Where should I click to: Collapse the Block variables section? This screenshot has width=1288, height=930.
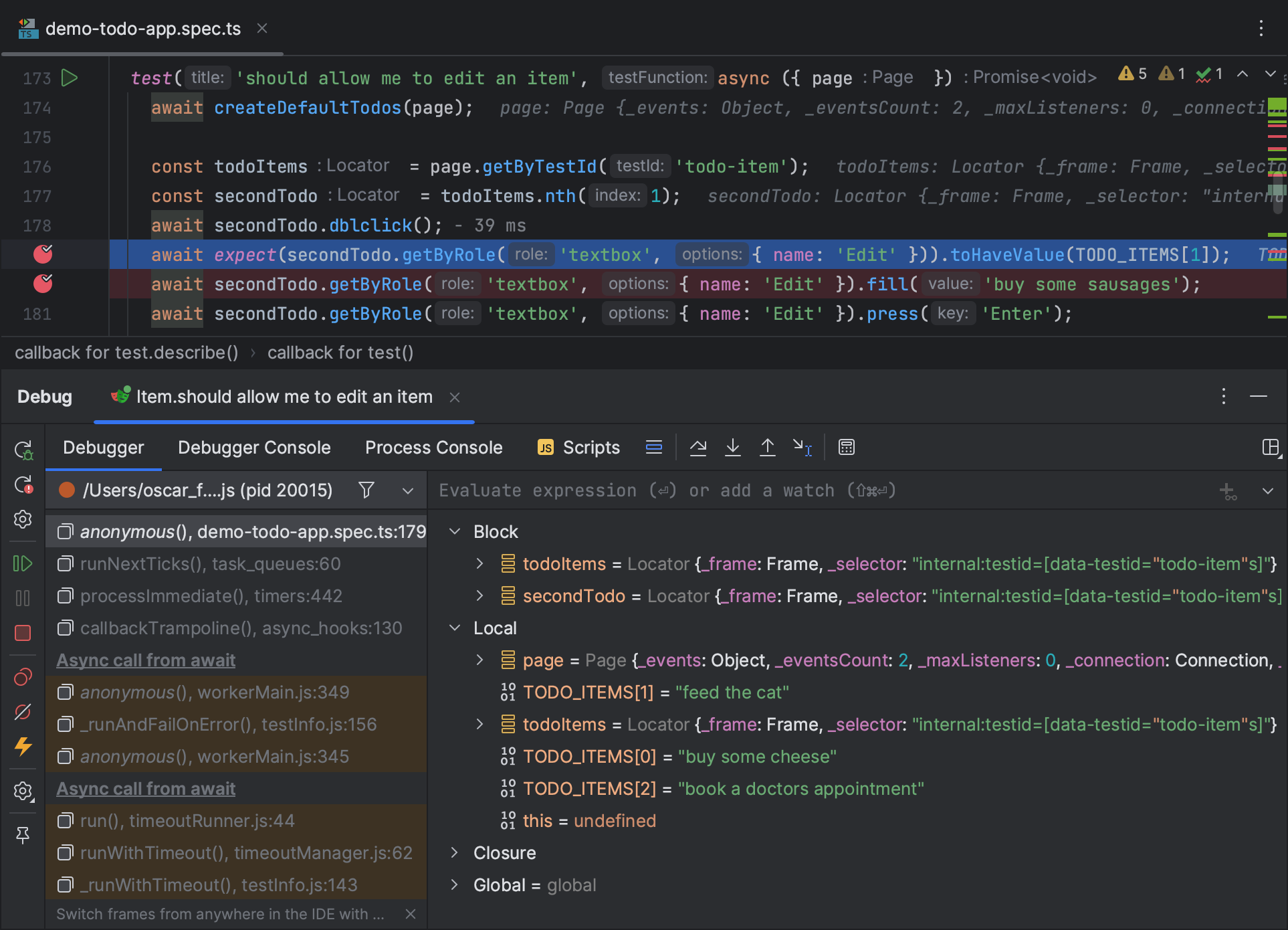(455, 532)
